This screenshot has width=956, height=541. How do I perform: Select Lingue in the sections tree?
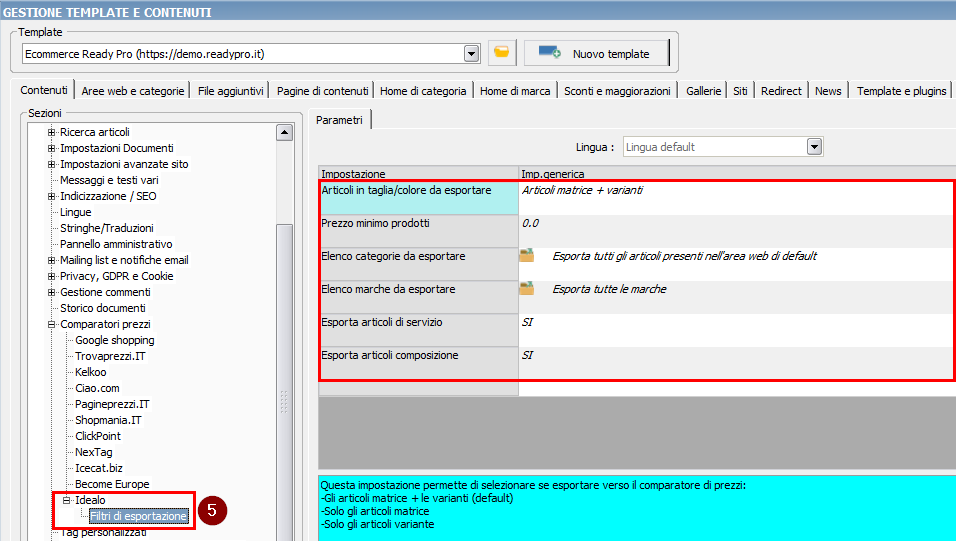point(76,212)
